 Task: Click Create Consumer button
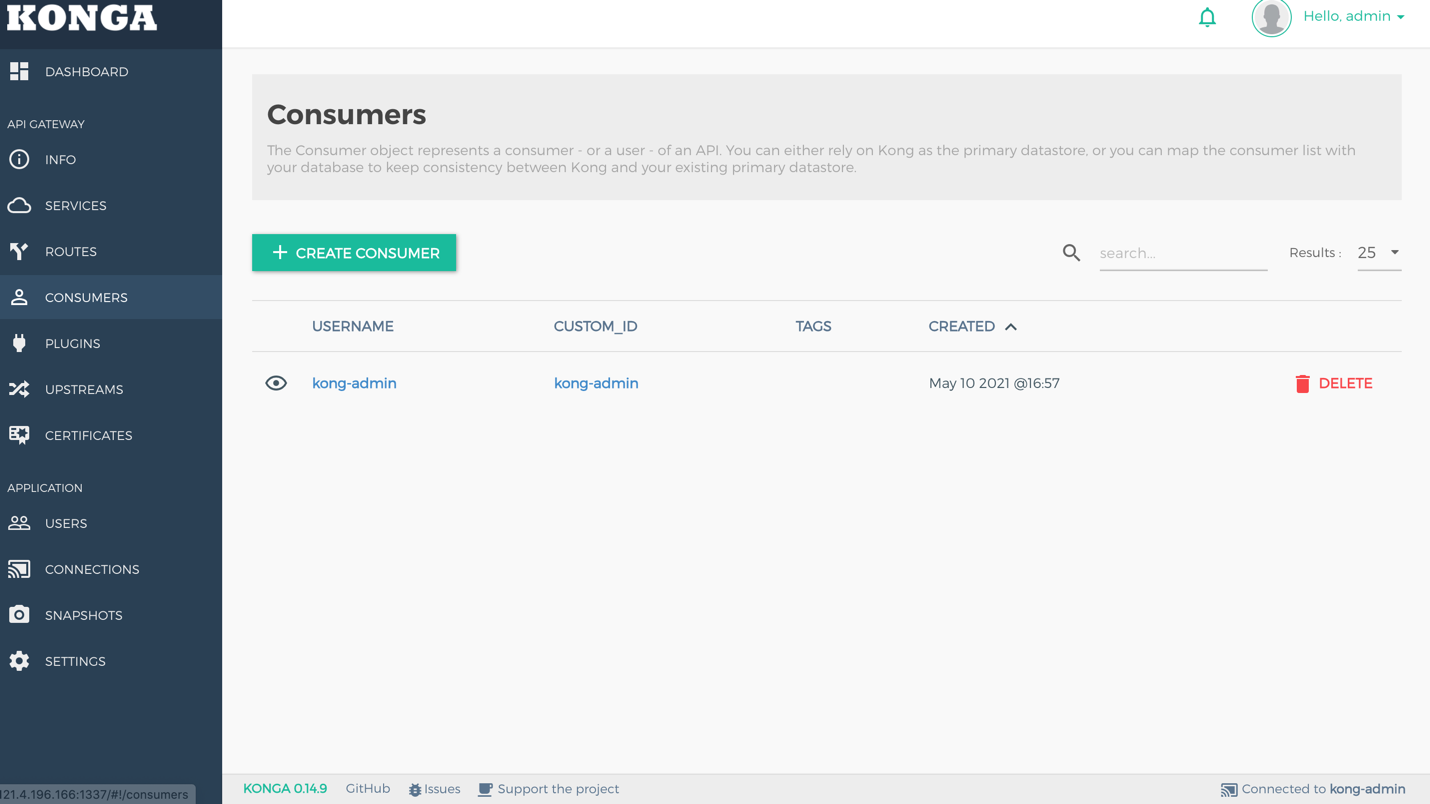[x=354, y=253]
